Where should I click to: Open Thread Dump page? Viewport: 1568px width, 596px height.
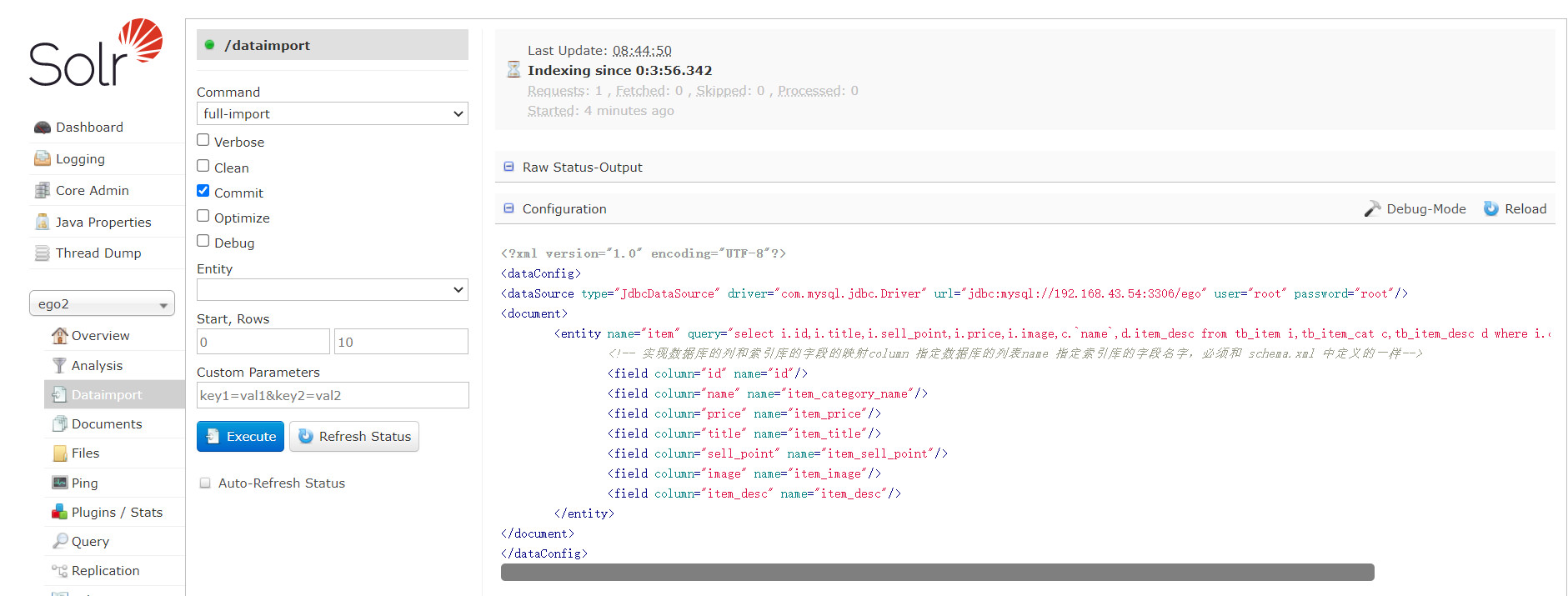[x=98, y=253]
